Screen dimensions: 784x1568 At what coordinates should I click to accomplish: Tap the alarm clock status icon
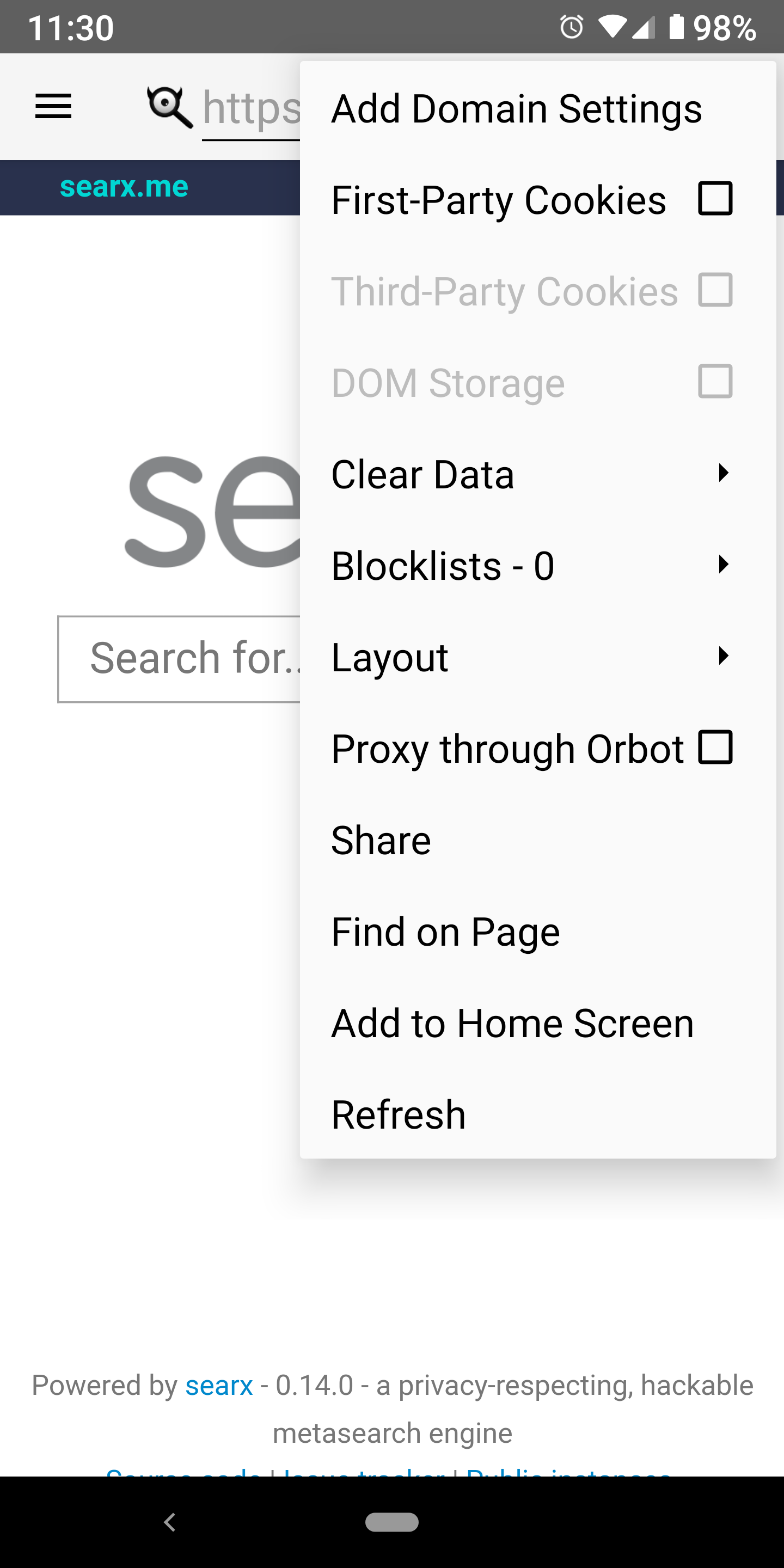(x=572, y=27)
